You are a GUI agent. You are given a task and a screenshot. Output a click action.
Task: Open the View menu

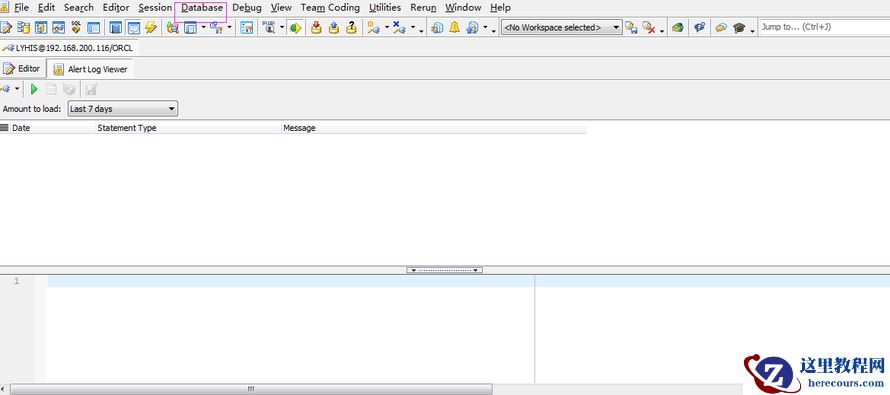[281, 7]
